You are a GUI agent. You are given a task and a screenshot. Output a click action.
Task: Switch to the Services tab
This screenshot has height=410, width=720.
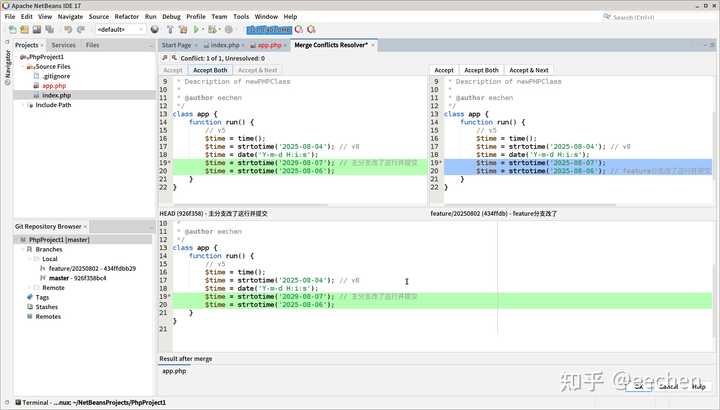pos(63,45)
